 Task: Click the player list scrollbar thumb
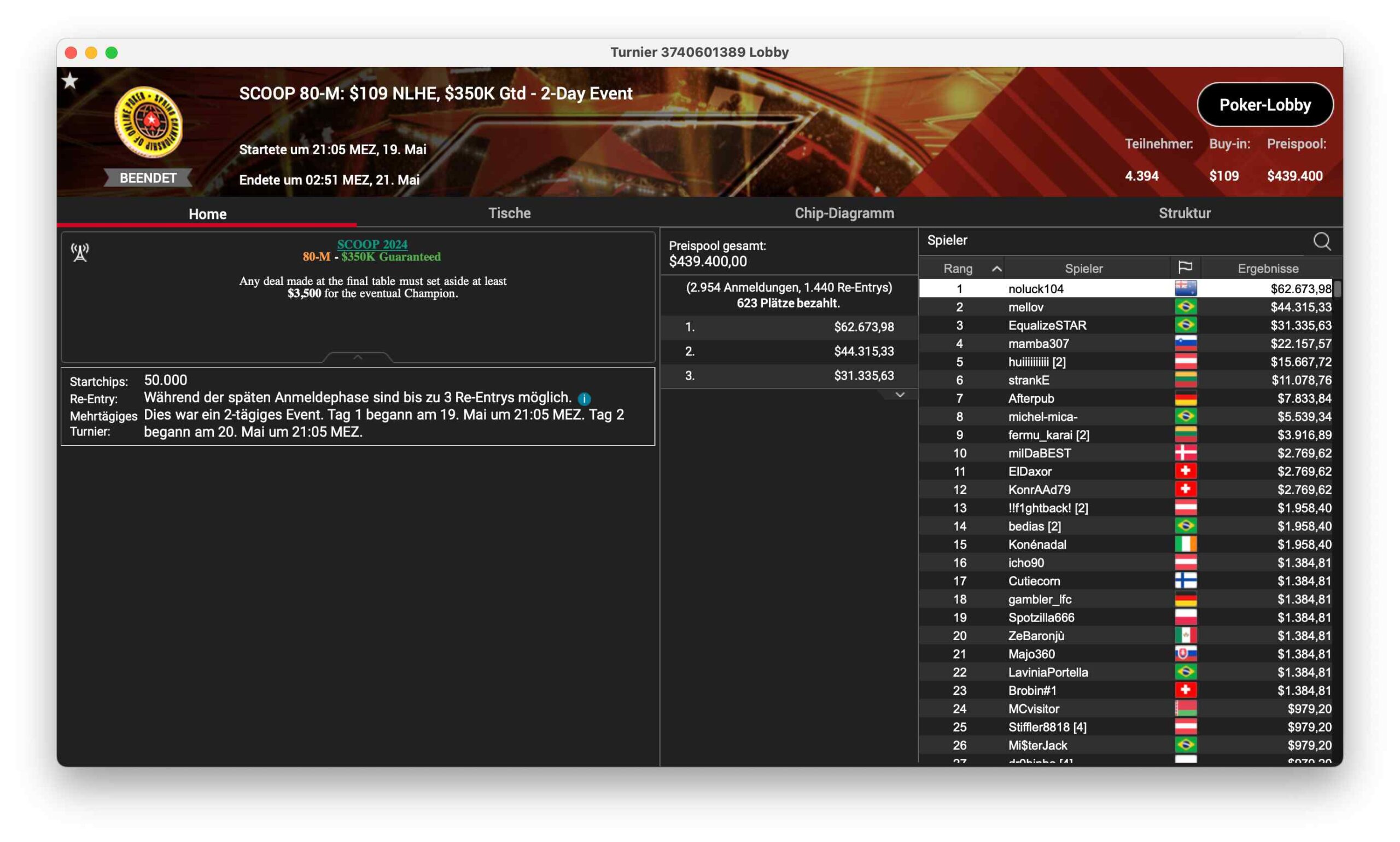pyautogui.click(x=1337, y=288)
